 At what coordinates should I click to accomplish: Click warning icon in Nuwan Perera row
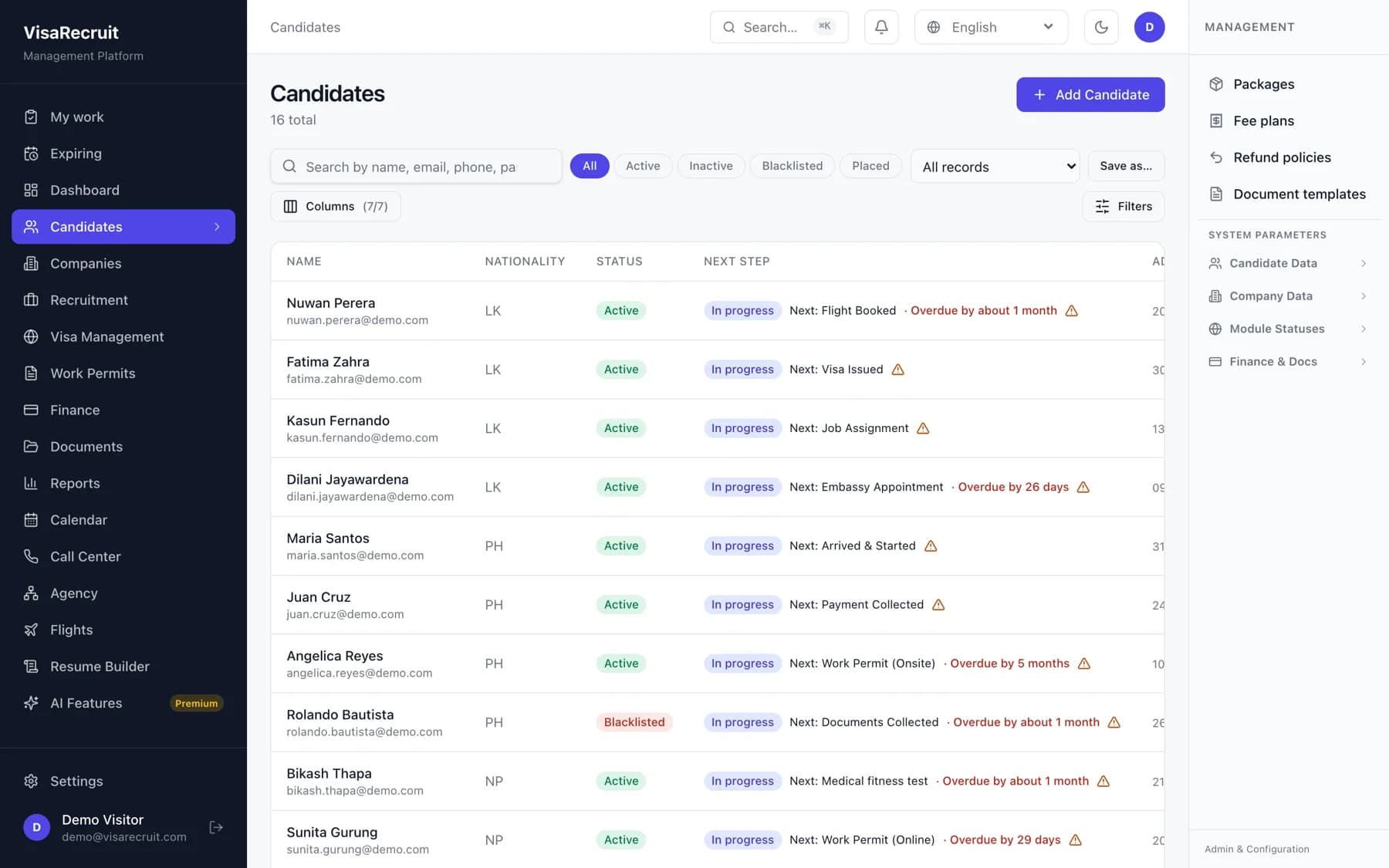click(1071, 311)
